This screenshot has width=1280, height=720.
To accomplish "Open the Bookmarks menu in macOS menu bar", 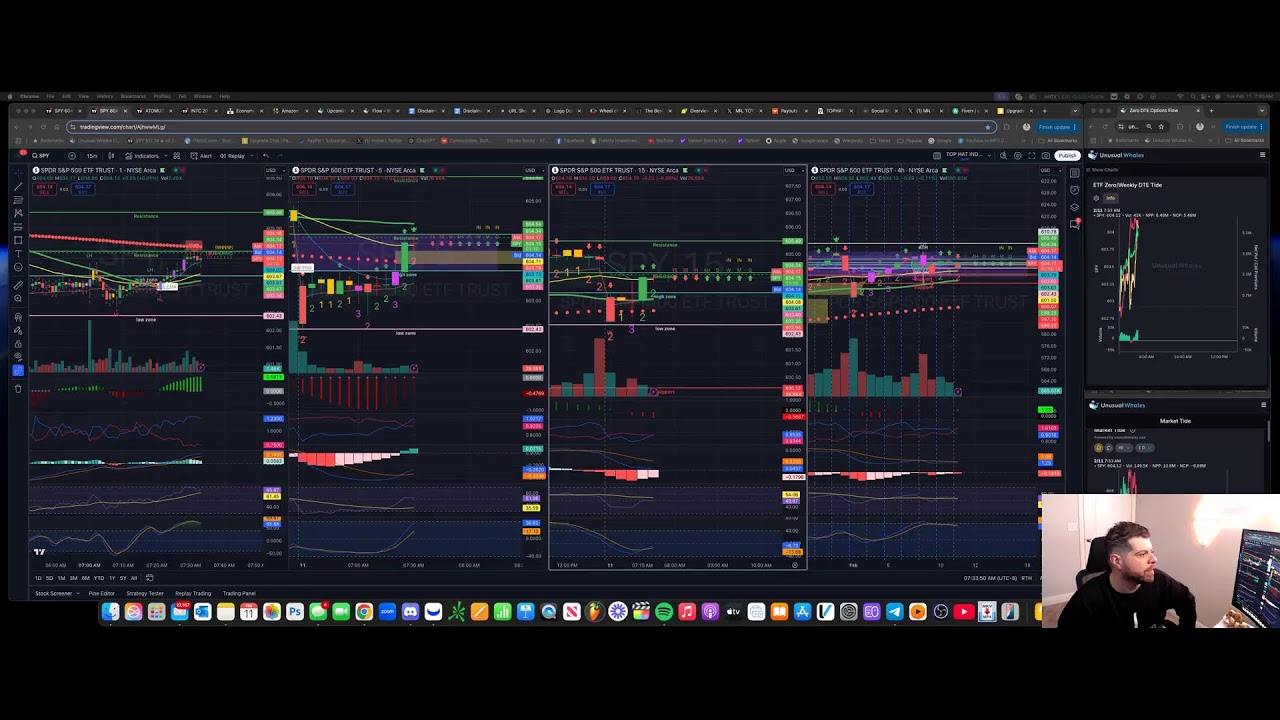I will tap(133, 96).
